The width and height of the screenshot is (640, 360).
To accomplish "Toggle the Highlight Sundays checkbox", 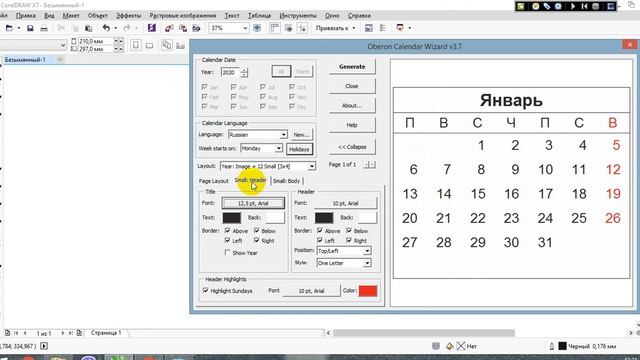I will coord(206,291).
